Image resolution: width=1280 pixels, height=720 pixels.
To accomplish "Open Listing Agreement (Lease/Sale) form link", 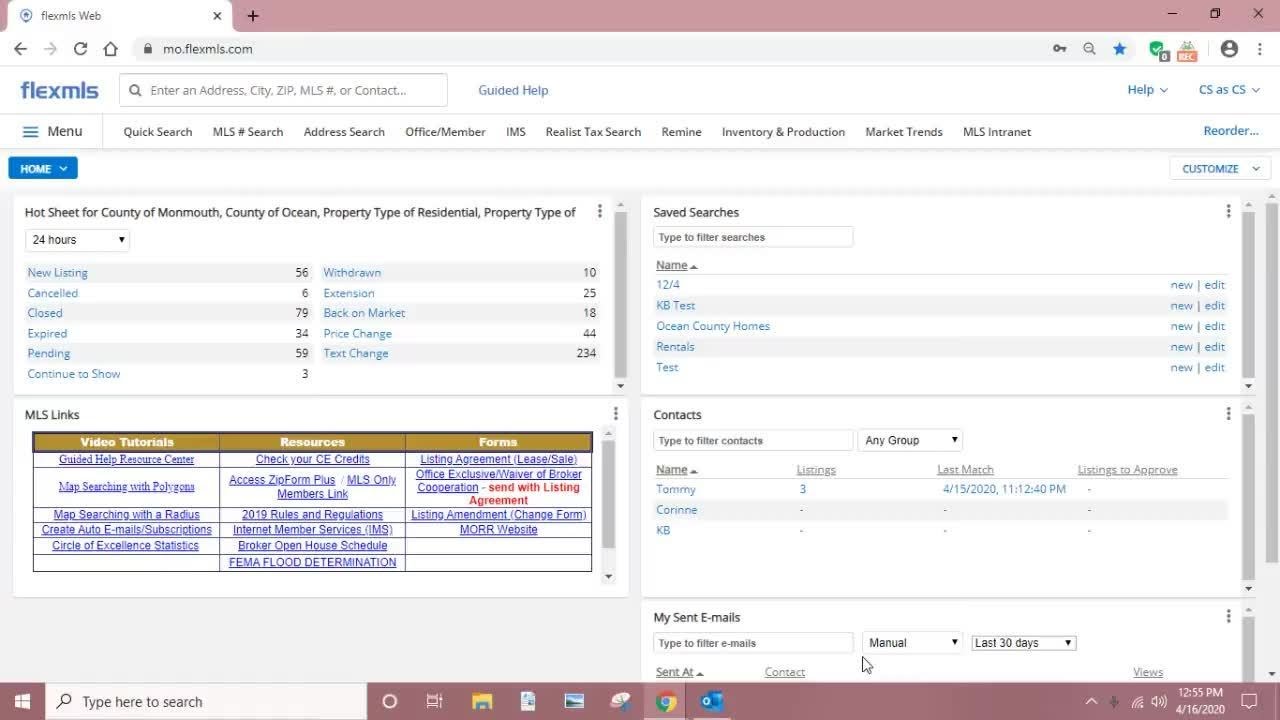I will tap(498, 460).
